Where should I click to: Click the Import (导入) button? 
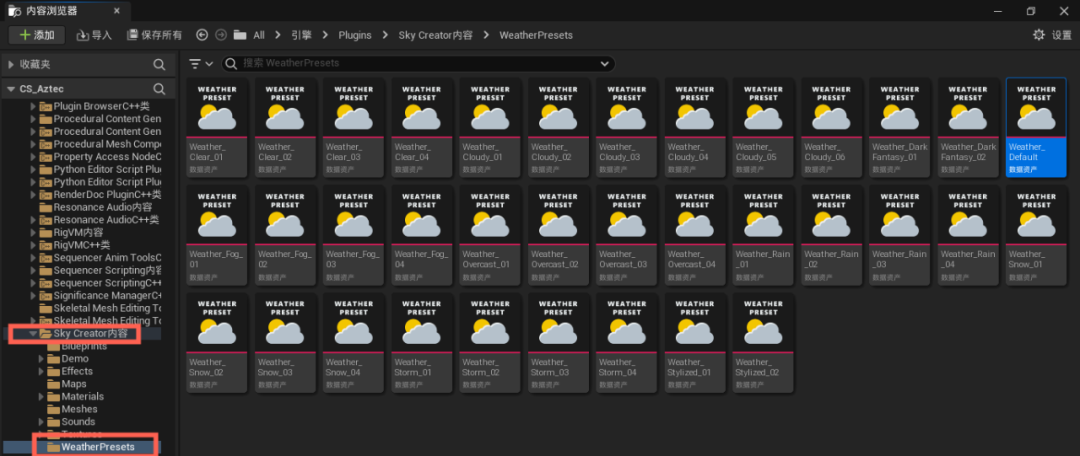coord(94,35)
